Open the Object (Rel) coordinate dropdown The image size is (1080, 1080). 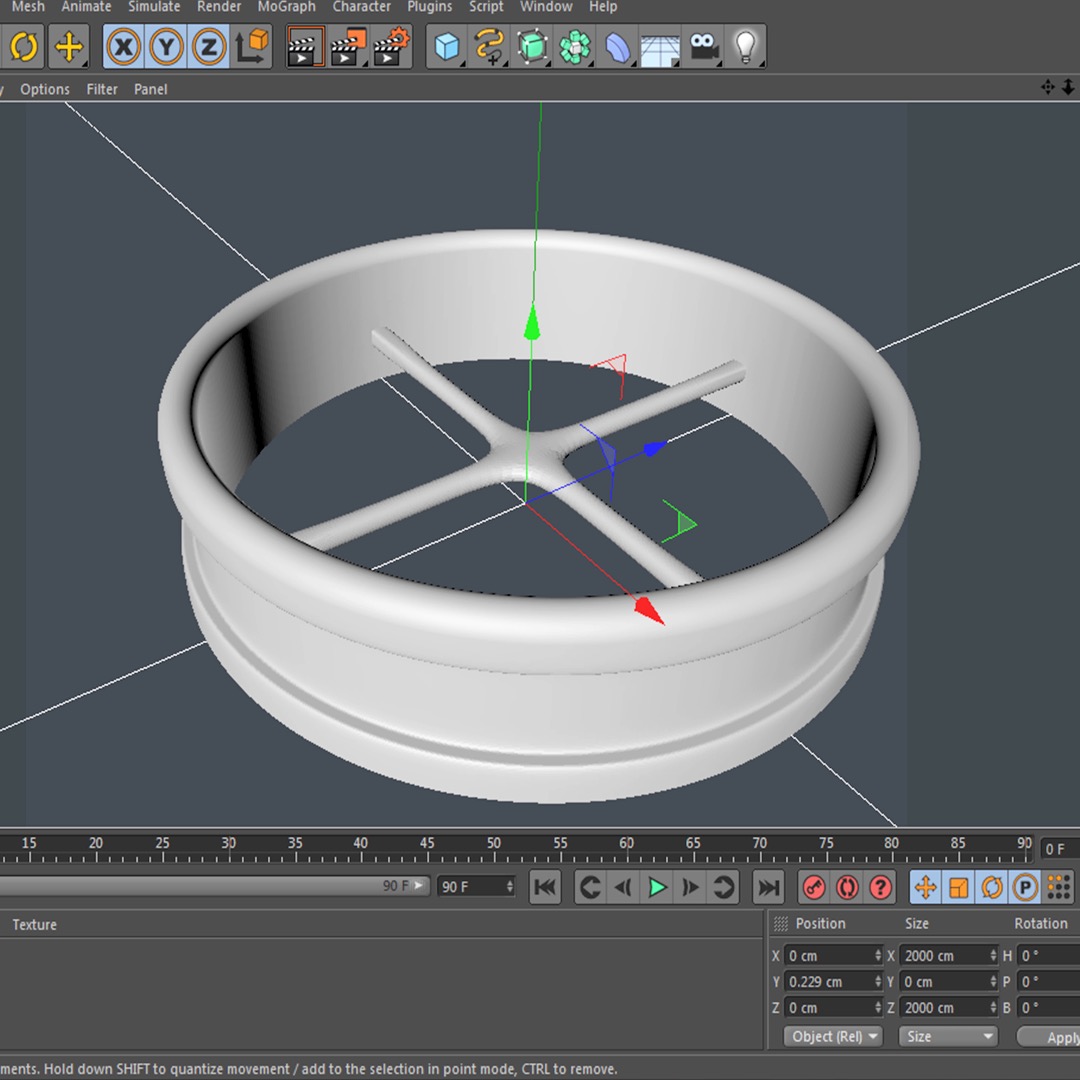[x=833, y=1037]
